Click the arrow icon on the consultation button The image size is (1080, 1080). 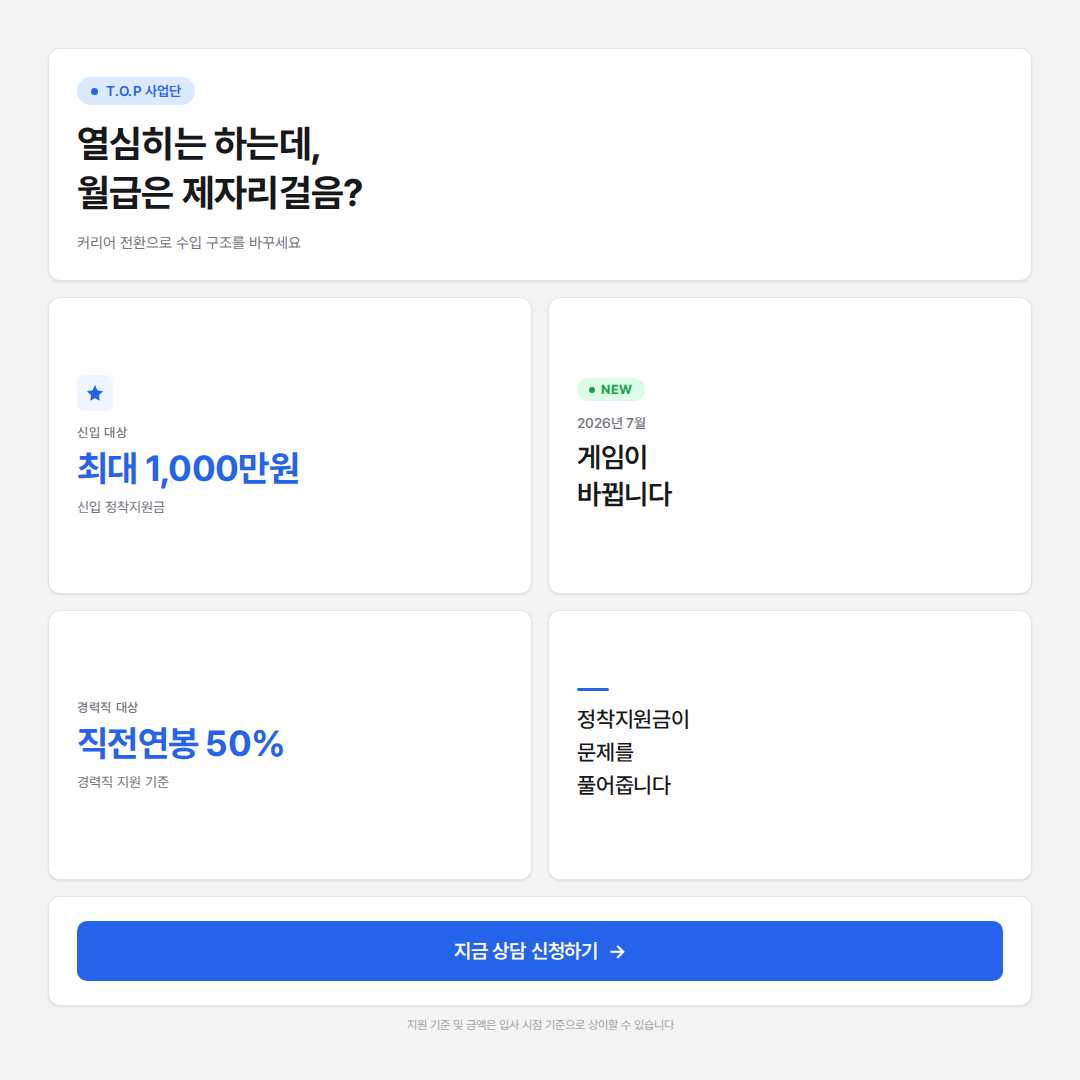pyautogui.click(x=617, y=952)
